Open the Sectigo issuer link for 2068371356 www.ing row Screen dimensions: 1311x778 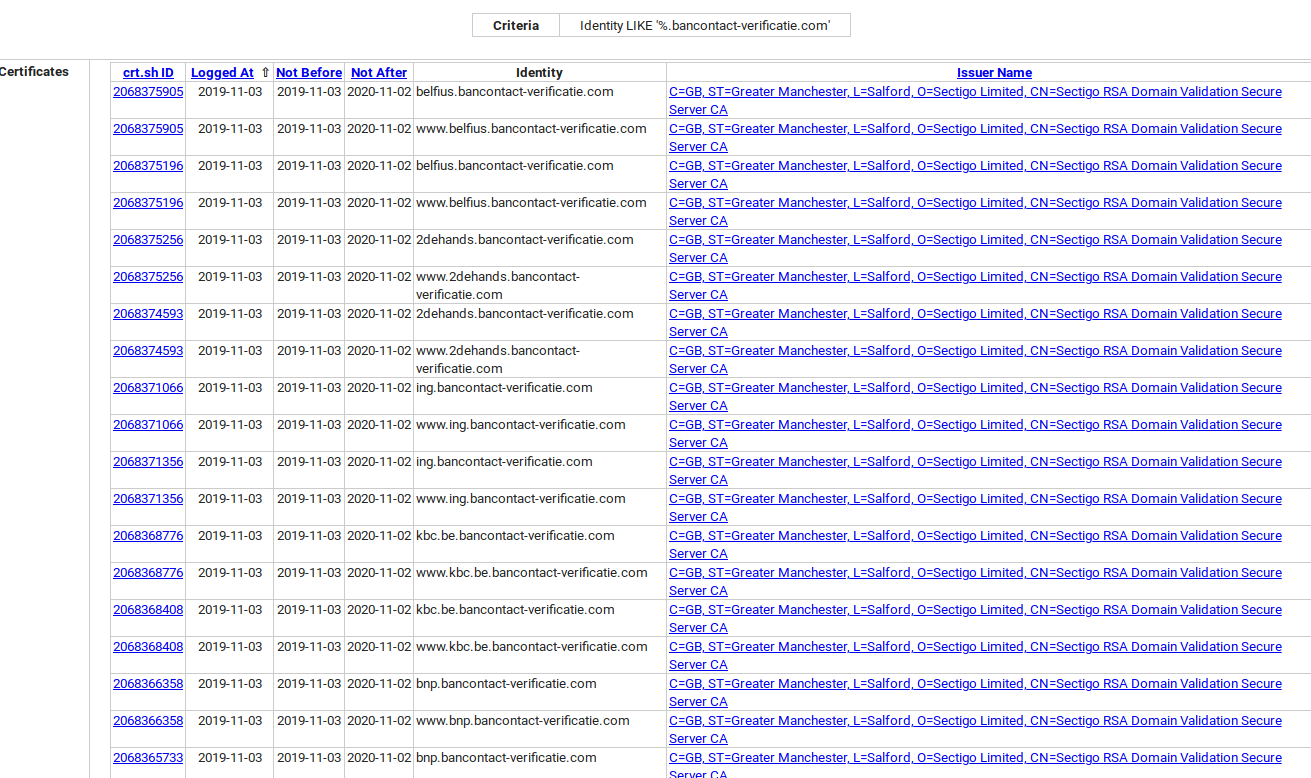(975, 508)
